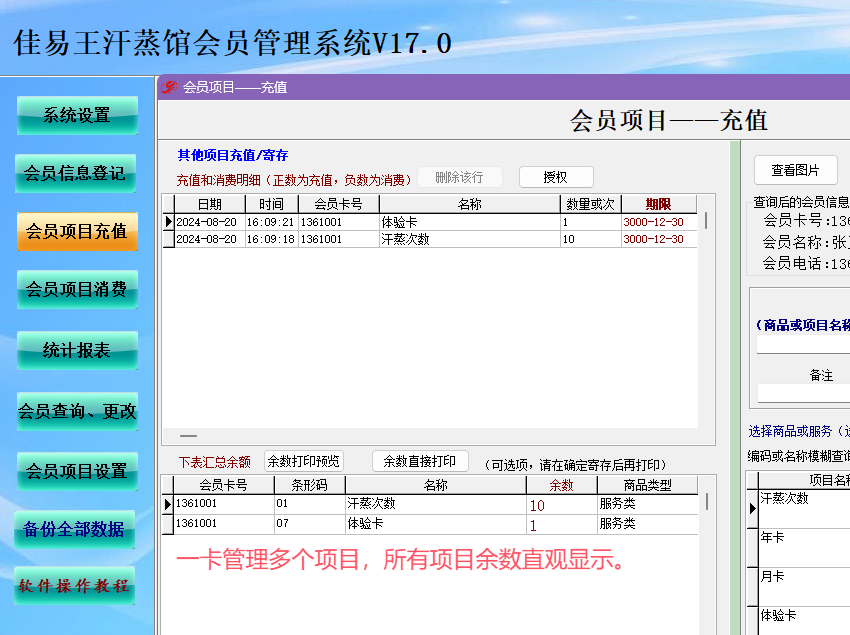Image resolution: width=850 pixels, height=635 pixels.
Task: Select 会员项目充值 in the sidebar
Action: click(77, 232)
